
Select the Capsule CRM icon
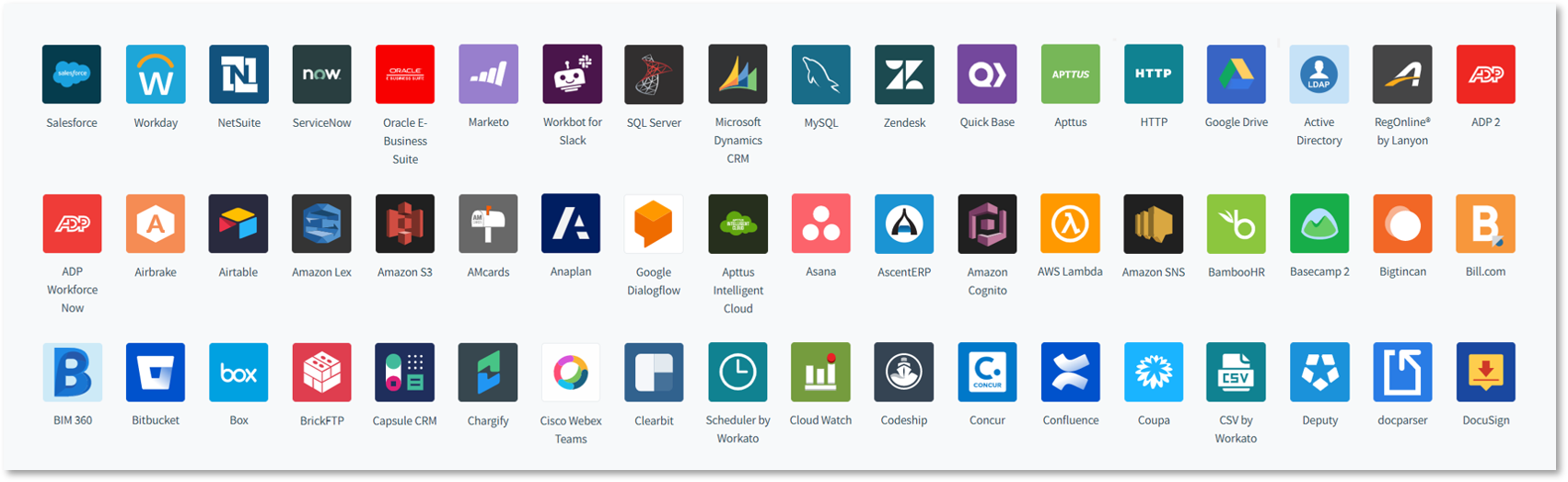point(405,373)
